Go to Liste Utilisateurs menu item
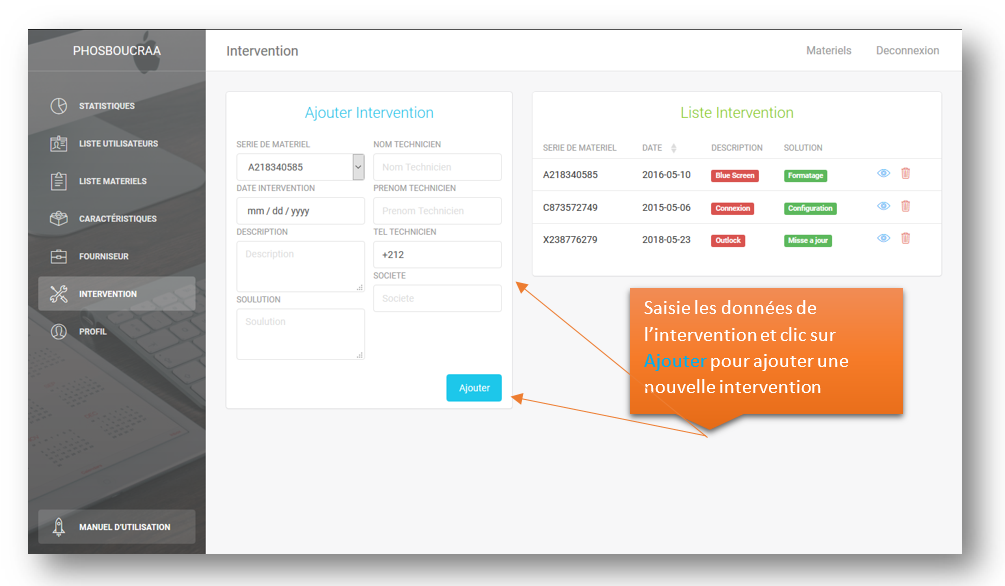The height and width of the screenshot is (586, 1005). [117, 144]
